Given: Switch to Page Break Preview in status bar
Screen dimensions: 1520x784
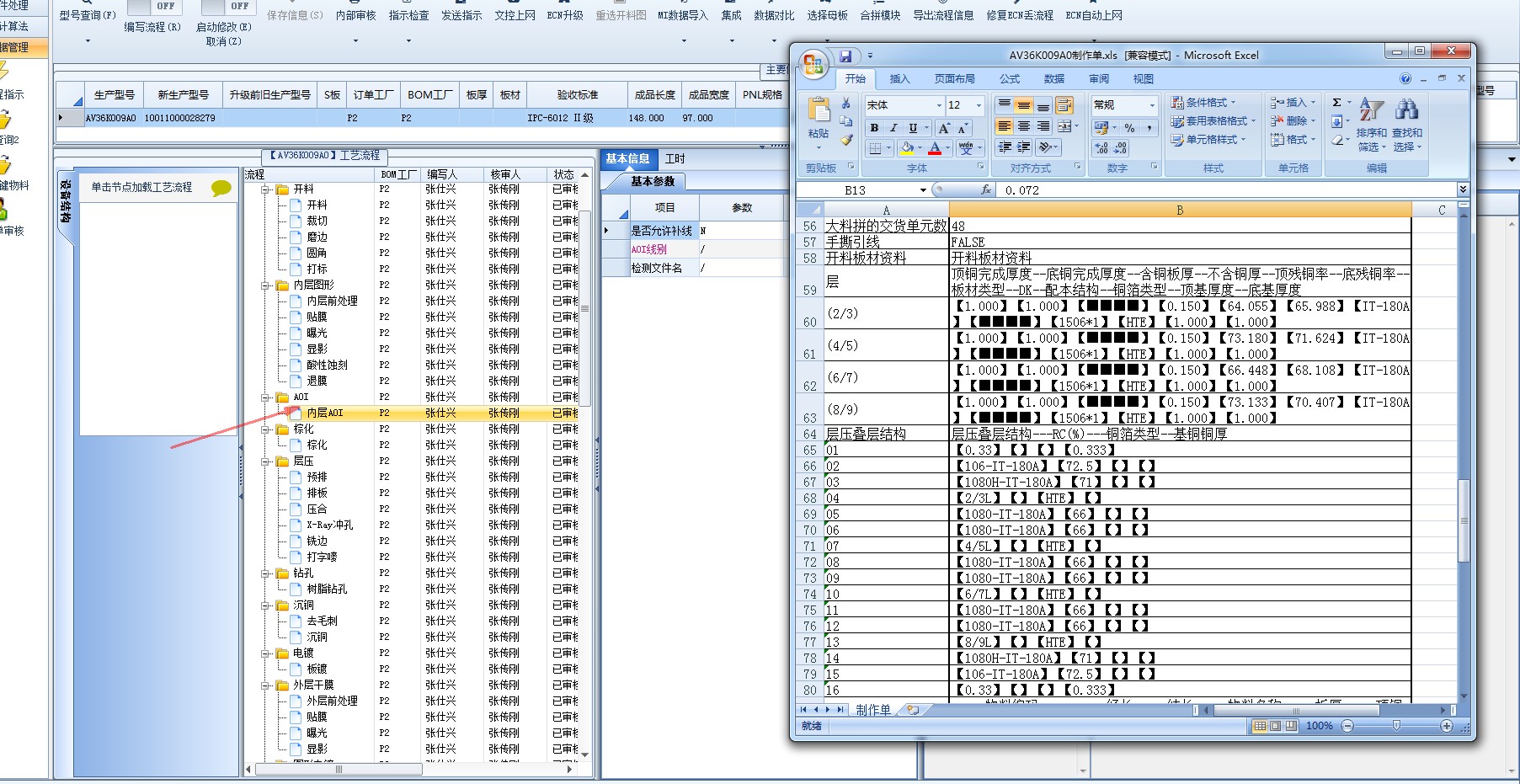Looking at the screenshot, I should coord(1291,726).
